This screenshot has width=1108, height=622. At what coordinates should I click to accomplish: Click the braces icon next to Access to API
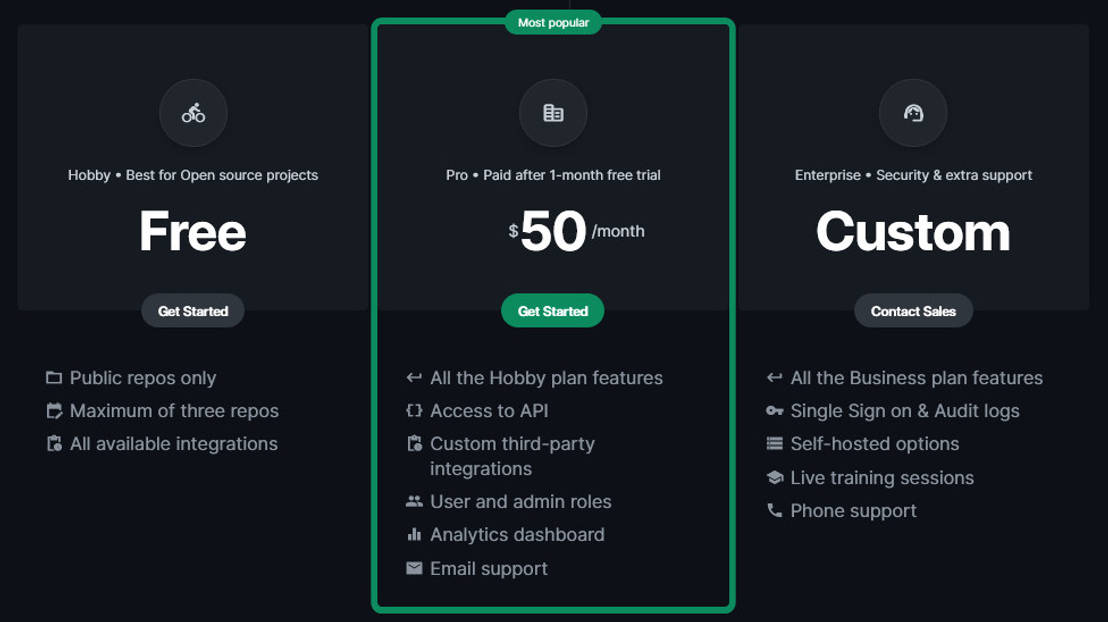[413, 410]
